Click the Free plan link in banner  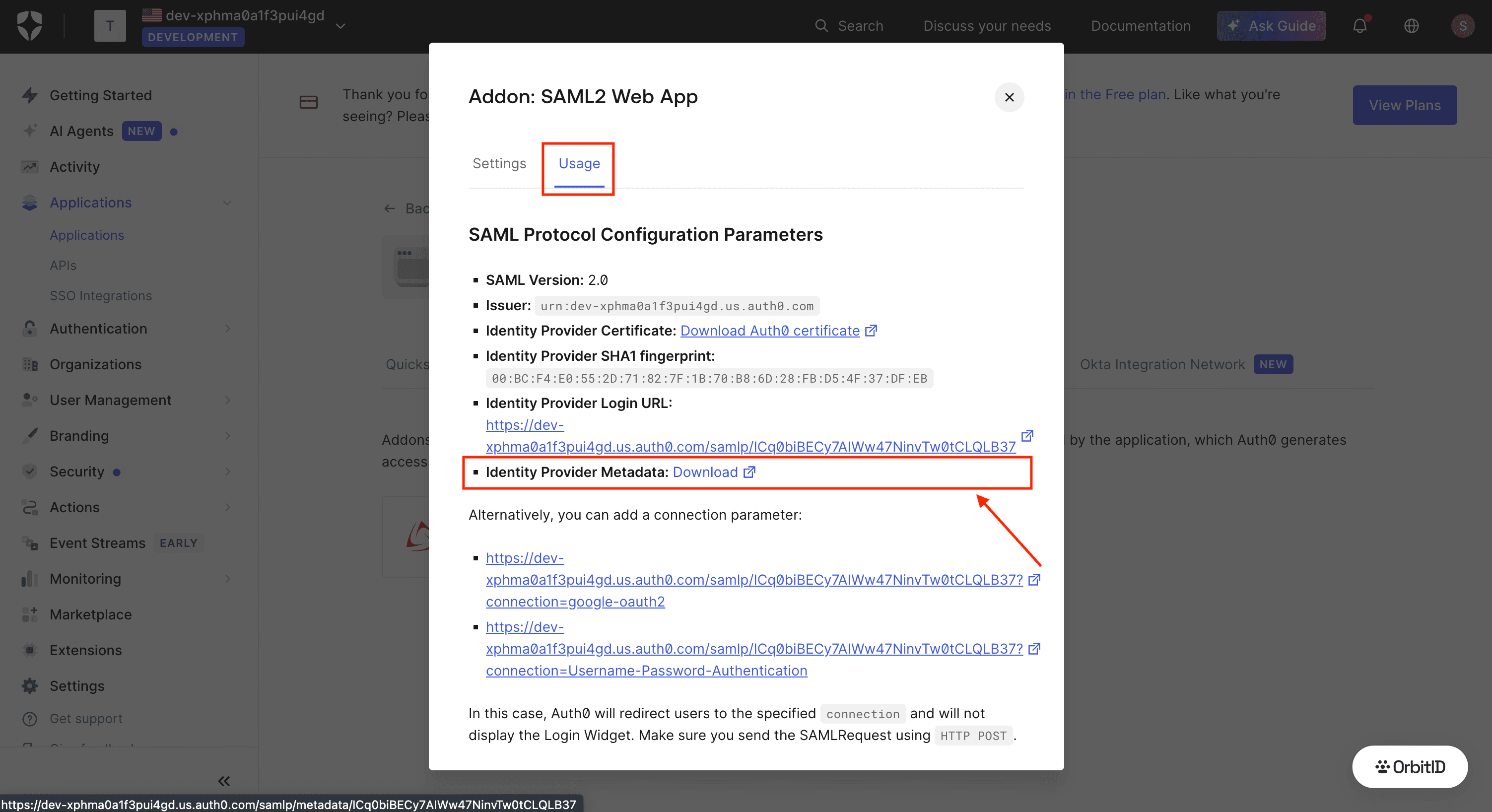pyautogui.click(x=1115, y=94)
